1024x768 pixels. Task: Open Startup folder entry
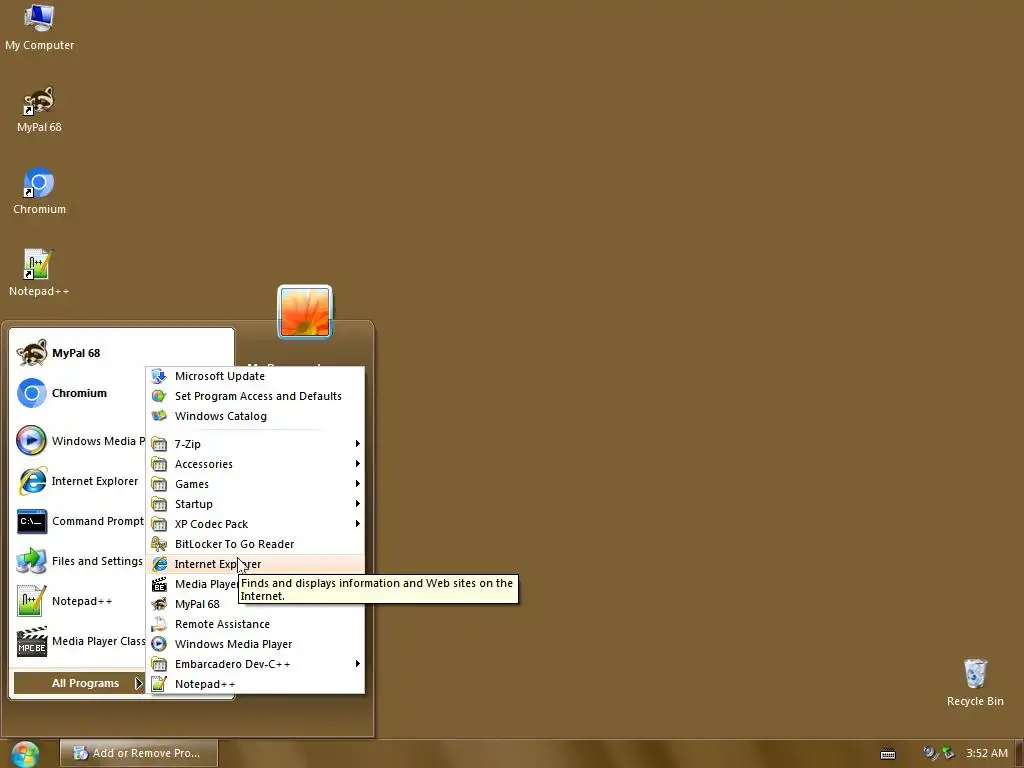pos(255,504)
